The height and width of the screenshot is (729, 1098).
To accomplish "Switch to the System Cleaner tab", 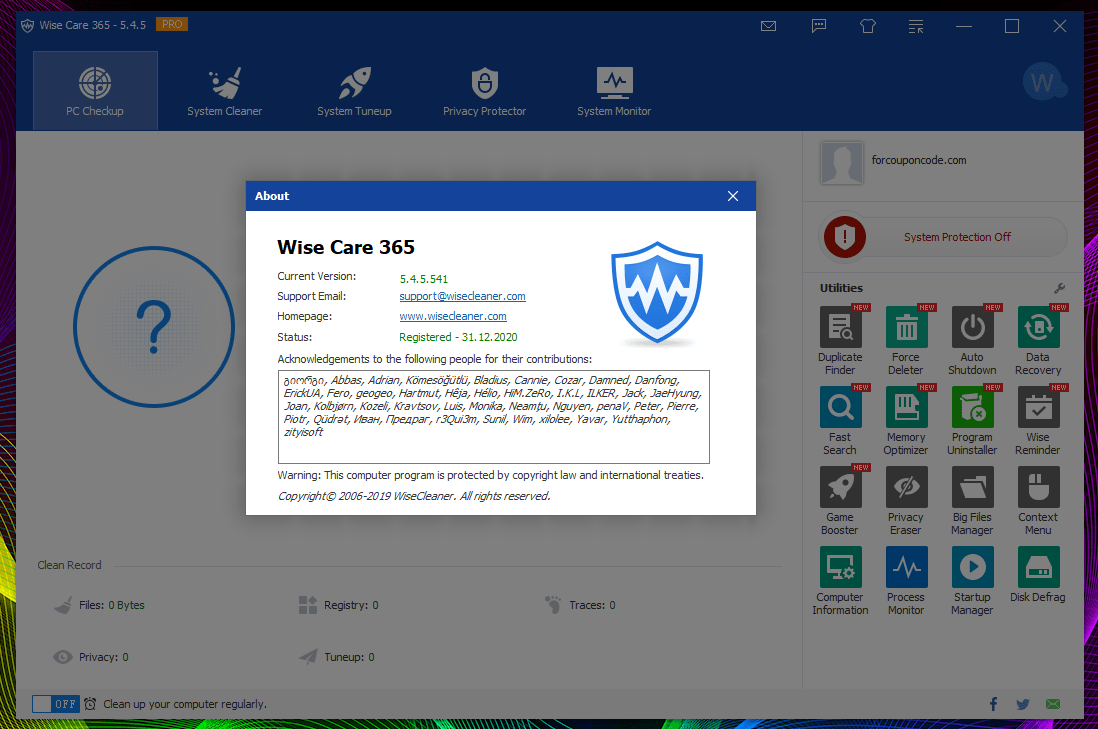I will pos(225,90).
